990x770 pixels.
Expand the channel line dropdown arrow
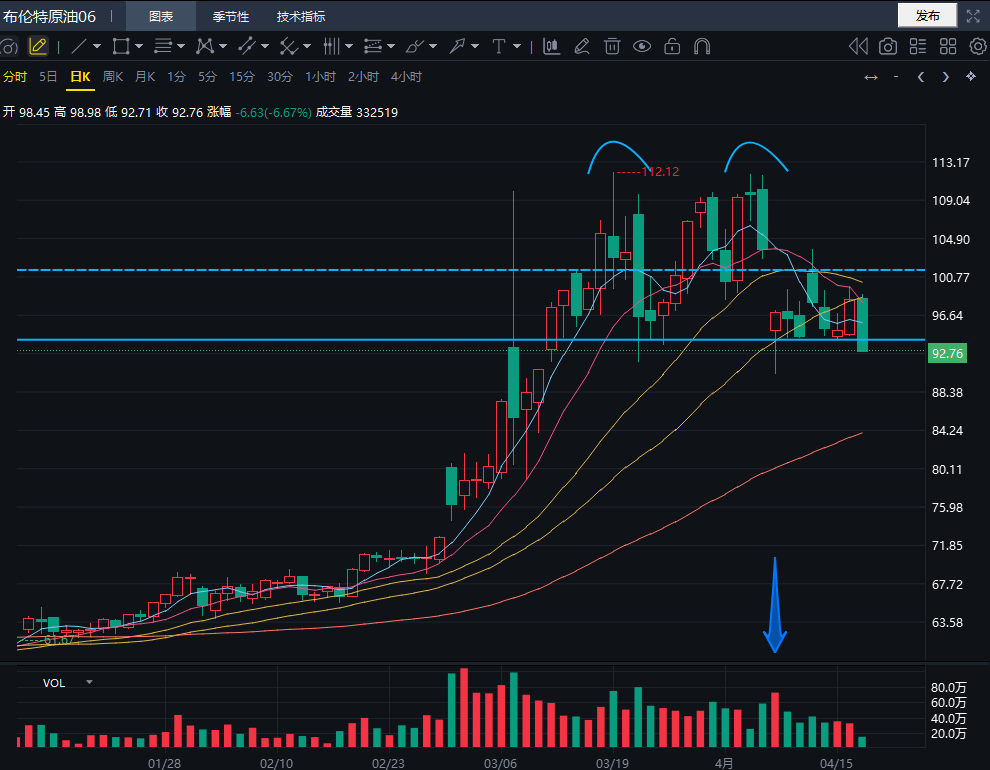click(265, 46)
